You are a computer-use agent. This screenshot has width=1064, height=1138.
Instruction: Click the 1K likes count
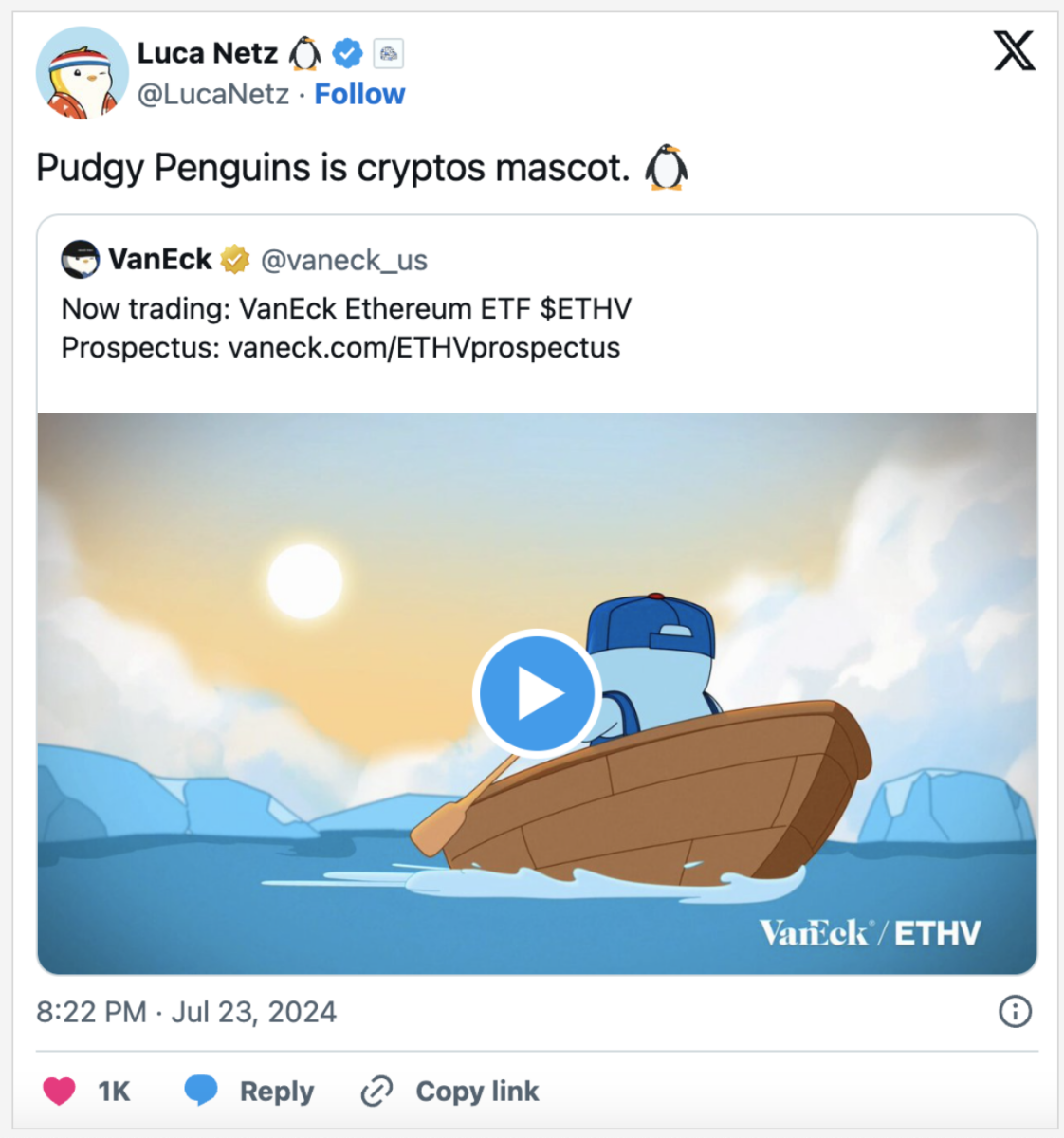[114, 1092]
